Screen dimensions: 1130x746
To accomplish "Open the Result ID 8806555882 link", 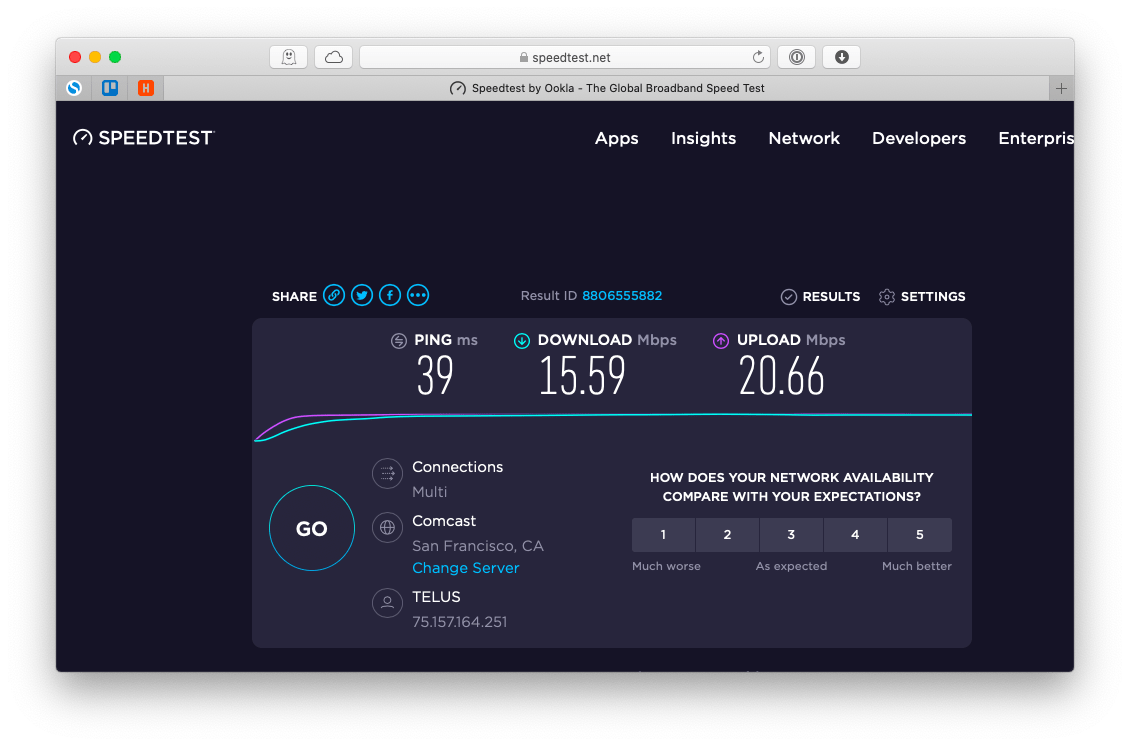I will point(620,295).
